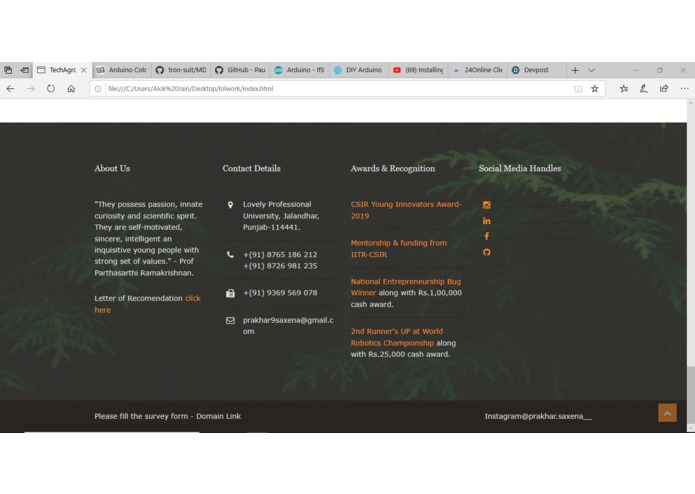695x494 pixels.
Task: Click the Domain Link survey form text
Action: coord(219,416)
